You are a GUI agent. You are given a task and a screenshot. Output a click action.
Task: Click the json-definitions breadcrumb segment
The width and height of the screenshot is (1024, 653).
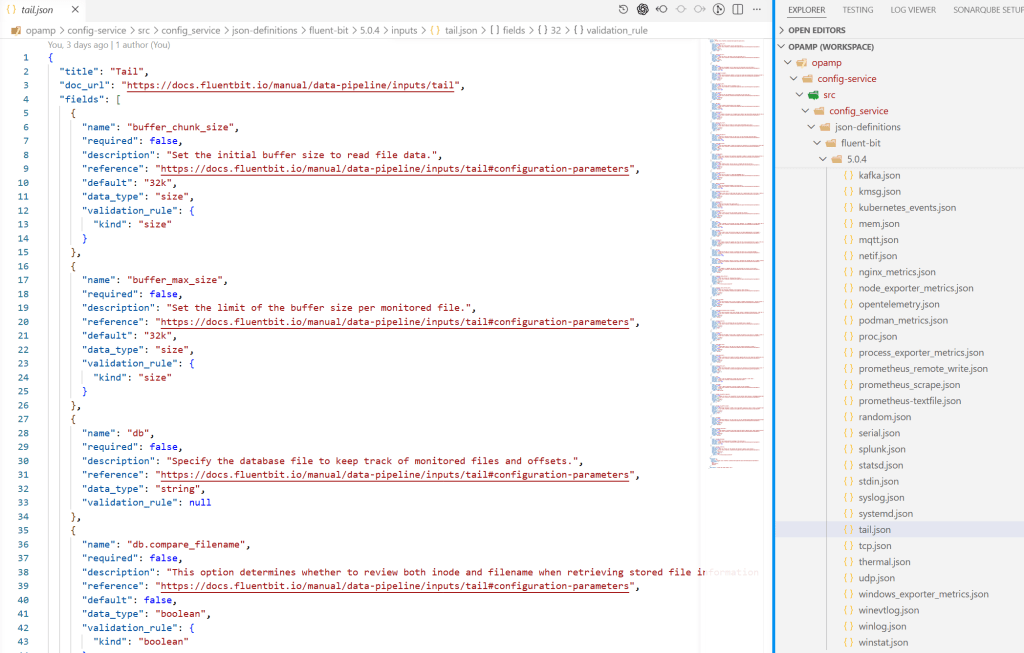[x=264, y=30]
